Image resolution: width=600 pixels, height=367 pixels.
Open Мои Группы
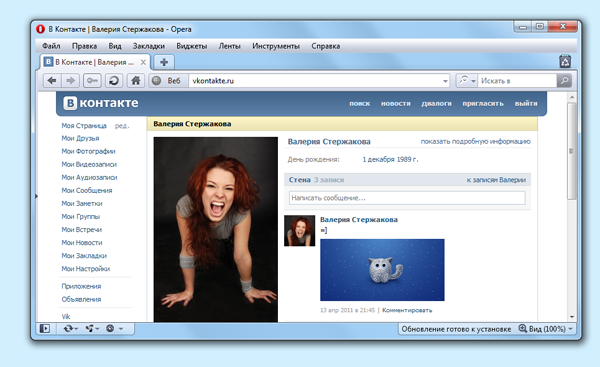pos(81,216)
